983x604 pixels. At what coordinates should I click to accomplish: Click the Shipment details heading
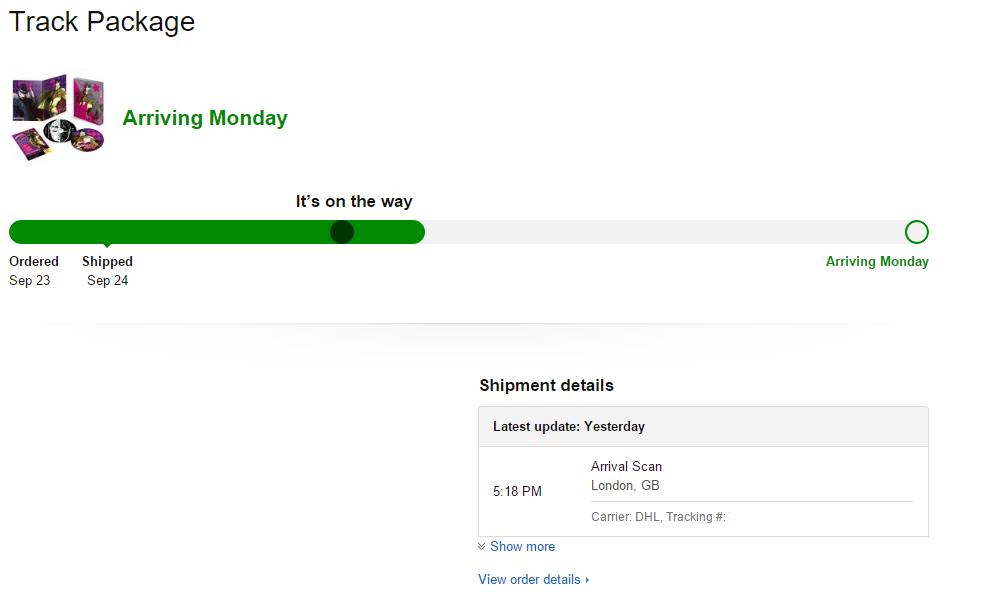tap(546, 386)
